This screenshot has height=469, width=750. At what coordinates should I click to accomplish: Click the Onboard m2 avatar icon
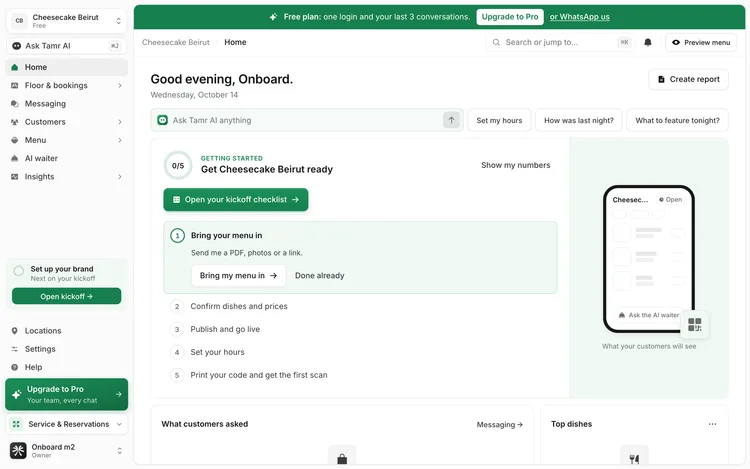coord(18,450)
